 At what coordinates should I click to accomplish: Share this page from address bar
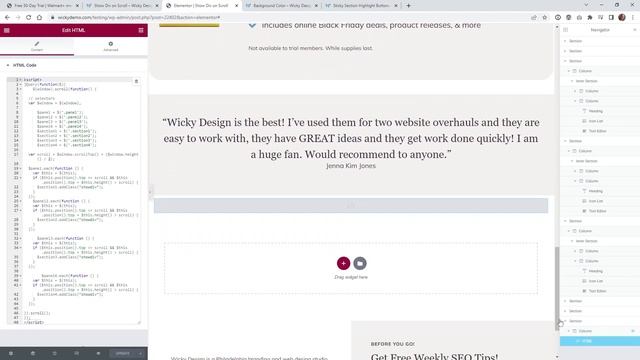click(534, 18)
